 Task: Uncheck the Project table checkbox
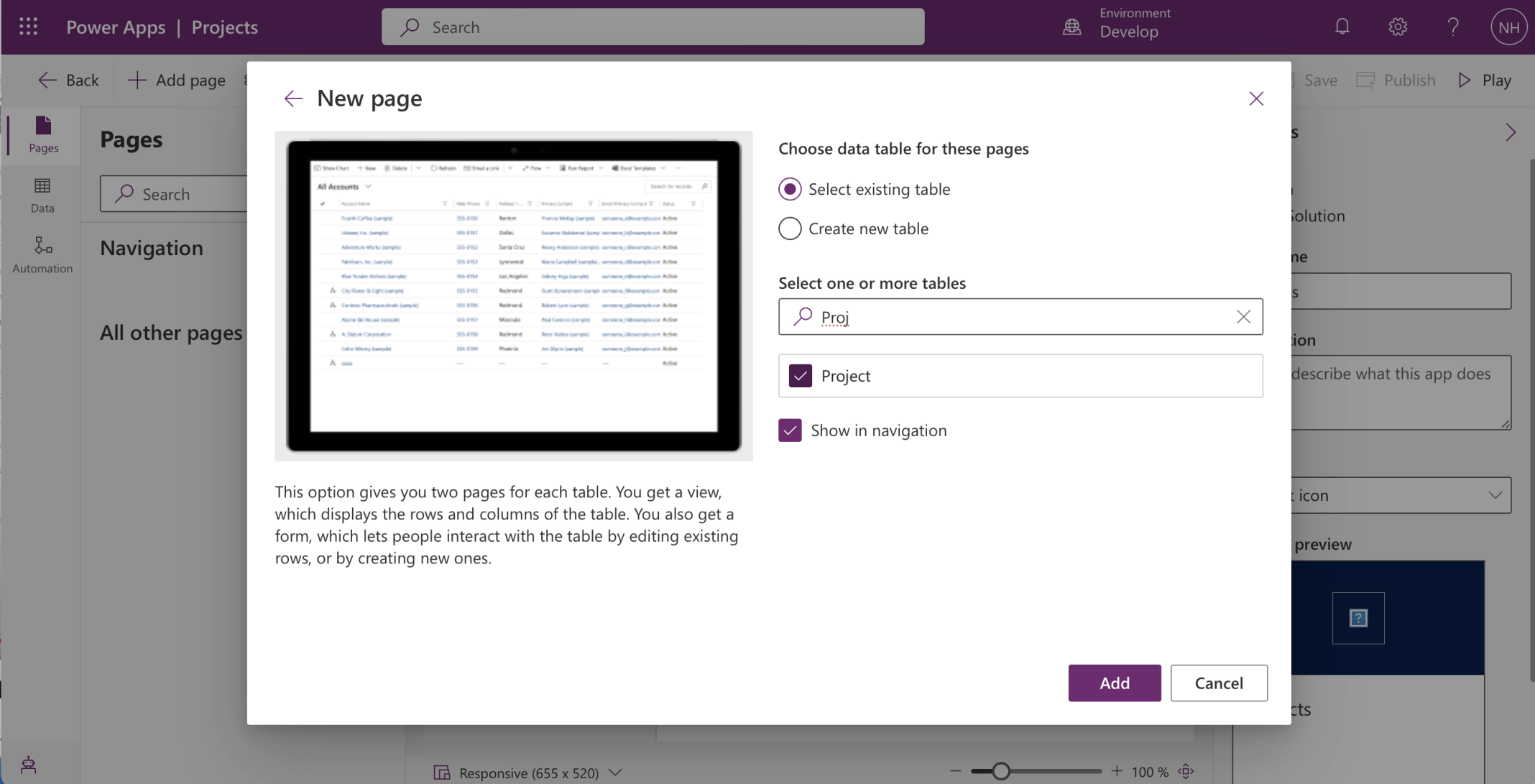tap(800, 376)
